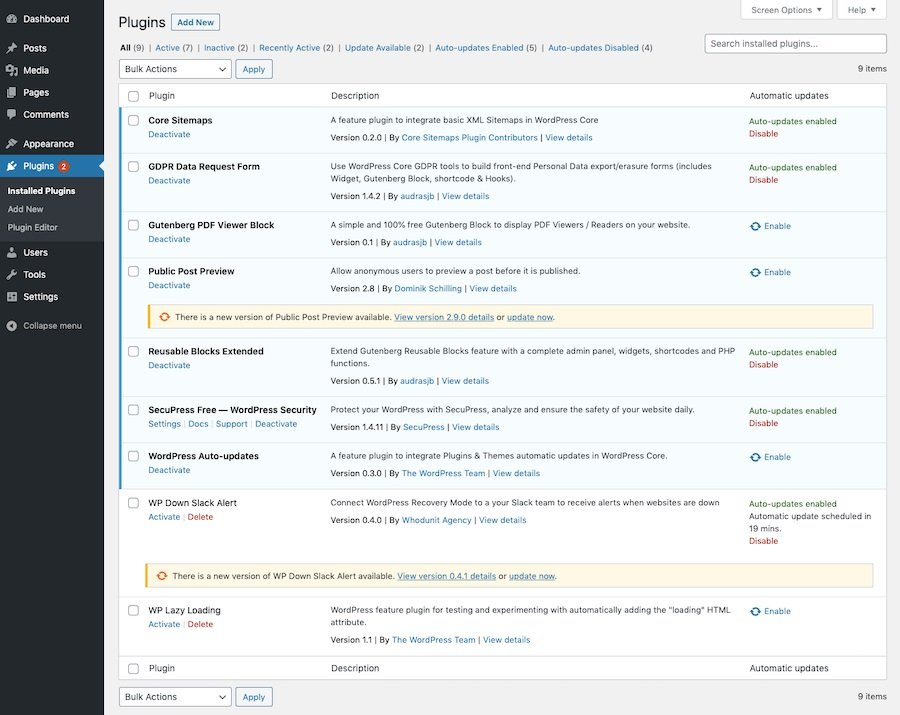Click refresh icon beside Public Post Preview Enable
Viewport: 900px width, 715px height.
click(755, 273)
